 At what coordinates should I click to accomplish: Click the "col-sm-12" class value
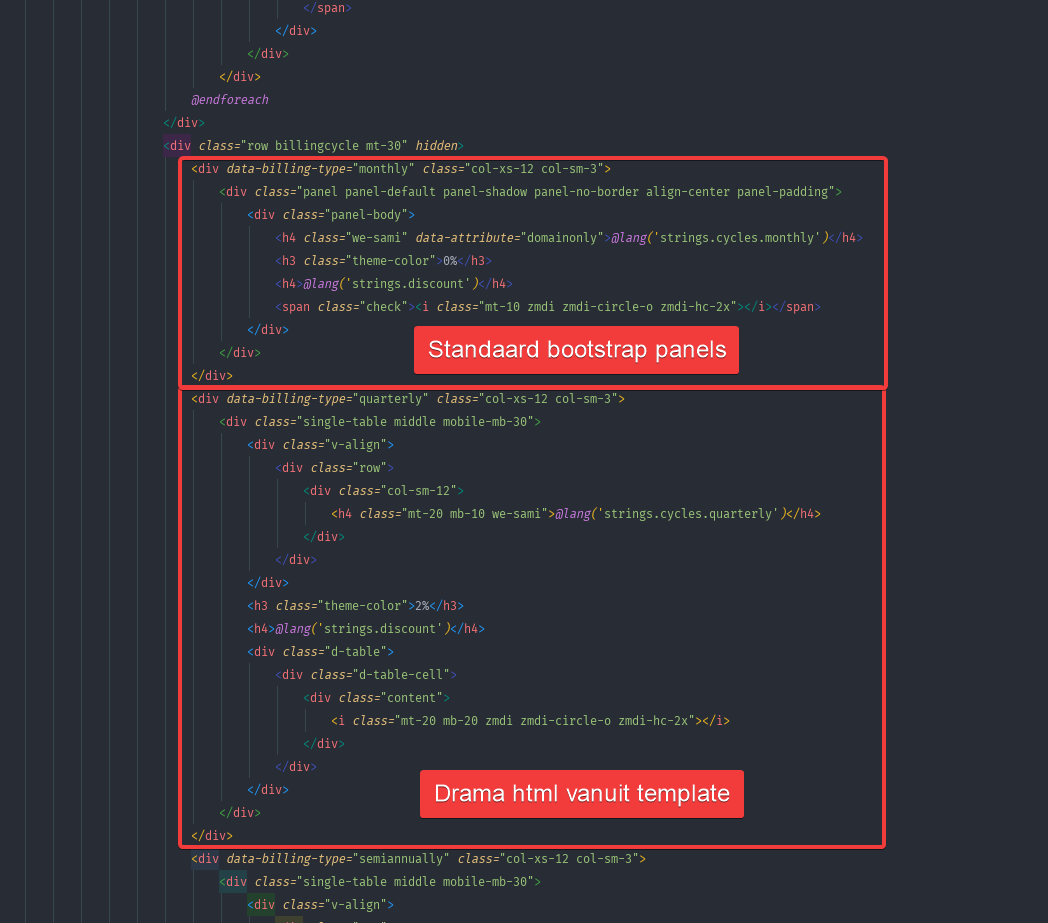coord(415,490)
